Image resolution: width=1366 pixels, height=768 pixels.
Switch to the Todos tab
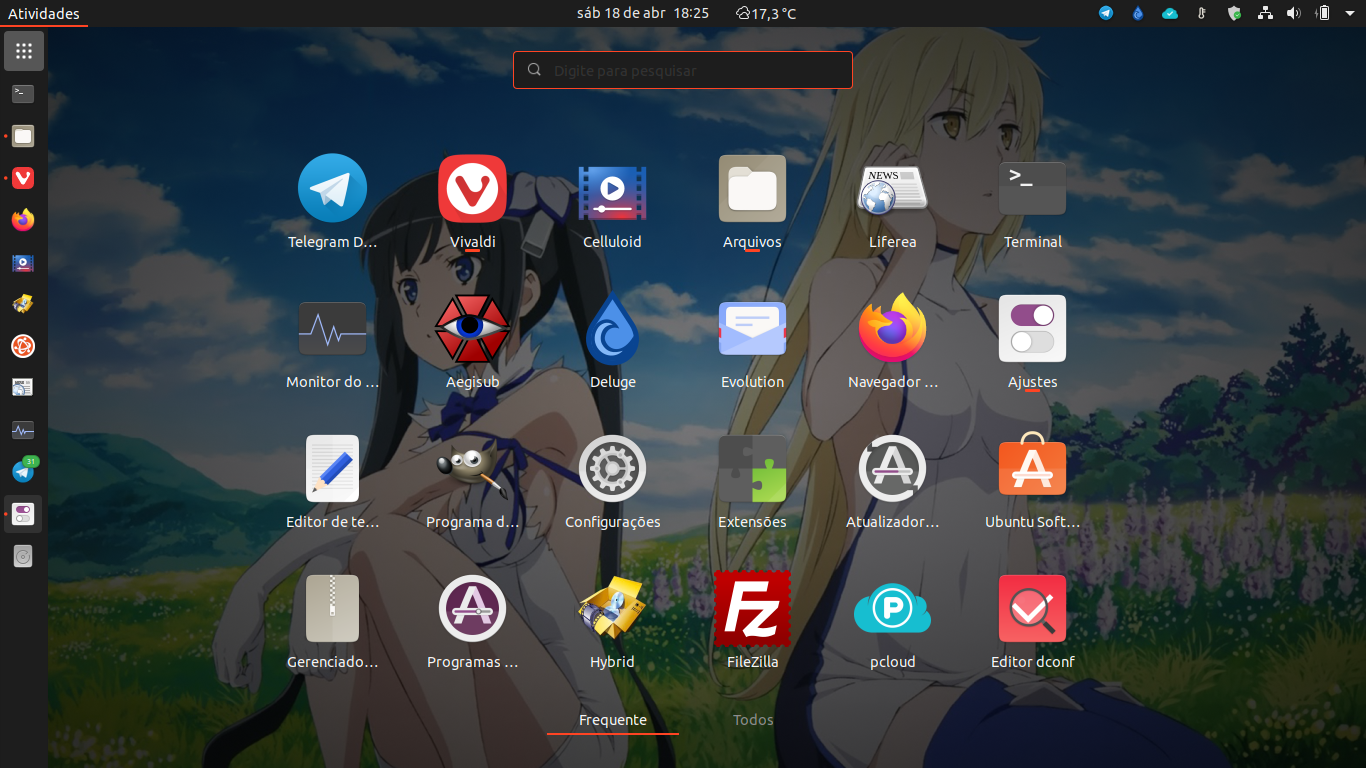click(753, 720)
